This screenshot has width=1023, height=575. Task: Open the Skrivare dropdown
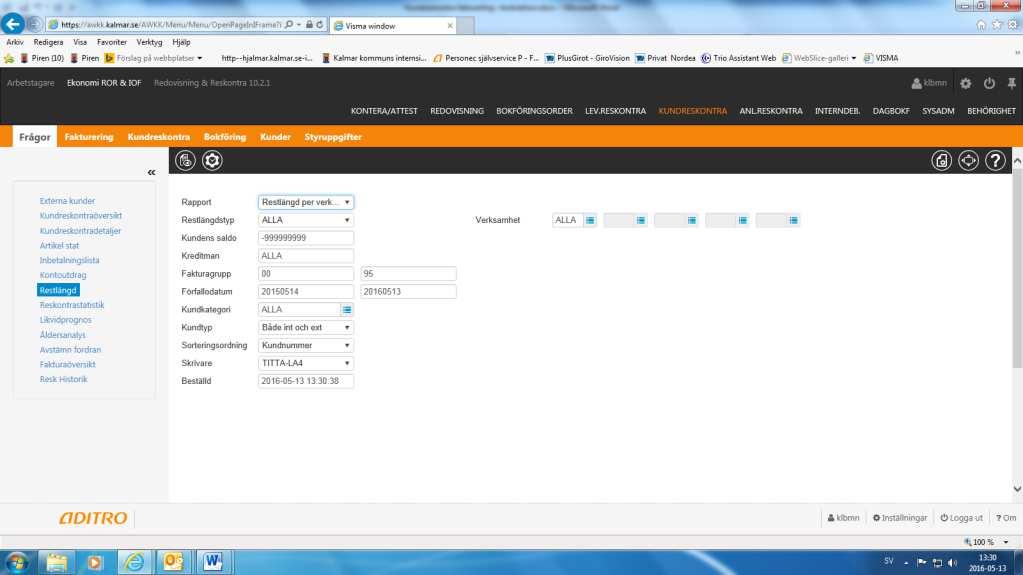pos(306,364)
